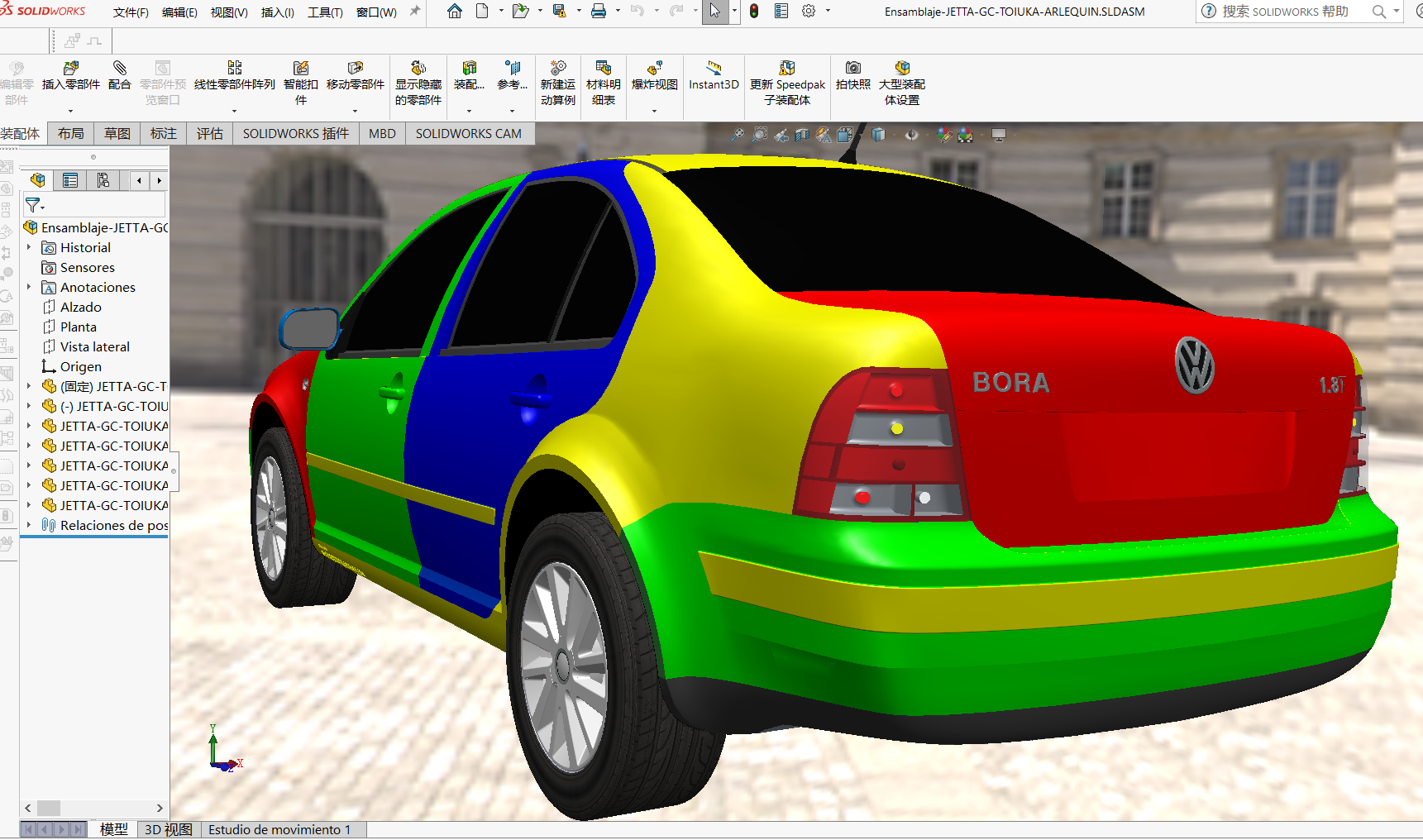Open the 3D 视图 bottom tab
This screenshot has width=1423, height=840.
(169, 829)
